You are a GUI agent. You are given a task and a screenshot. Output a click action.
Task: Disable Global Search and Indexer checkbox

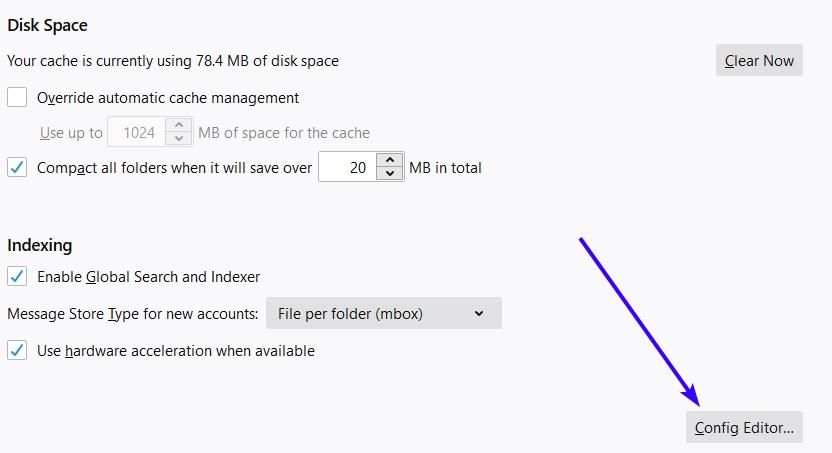coord(17,276)
